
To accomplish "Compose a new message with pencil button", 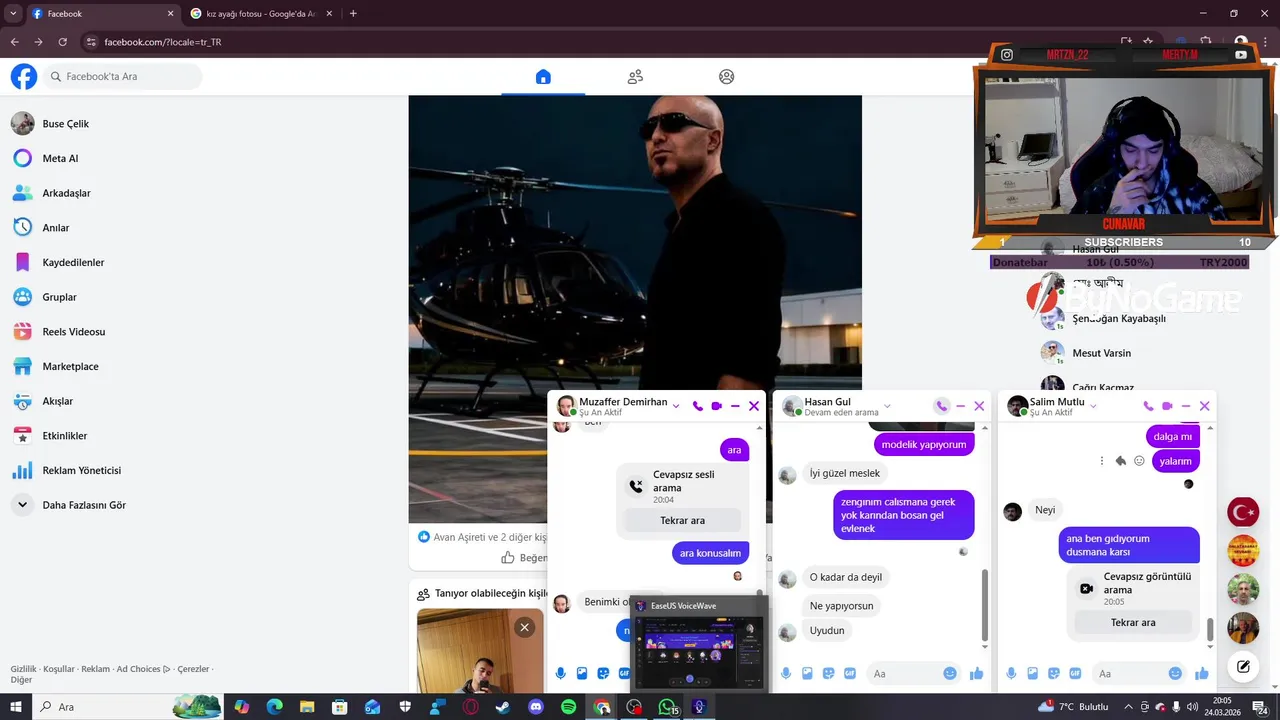I will pyautogui.click(x=1243, y=666).
